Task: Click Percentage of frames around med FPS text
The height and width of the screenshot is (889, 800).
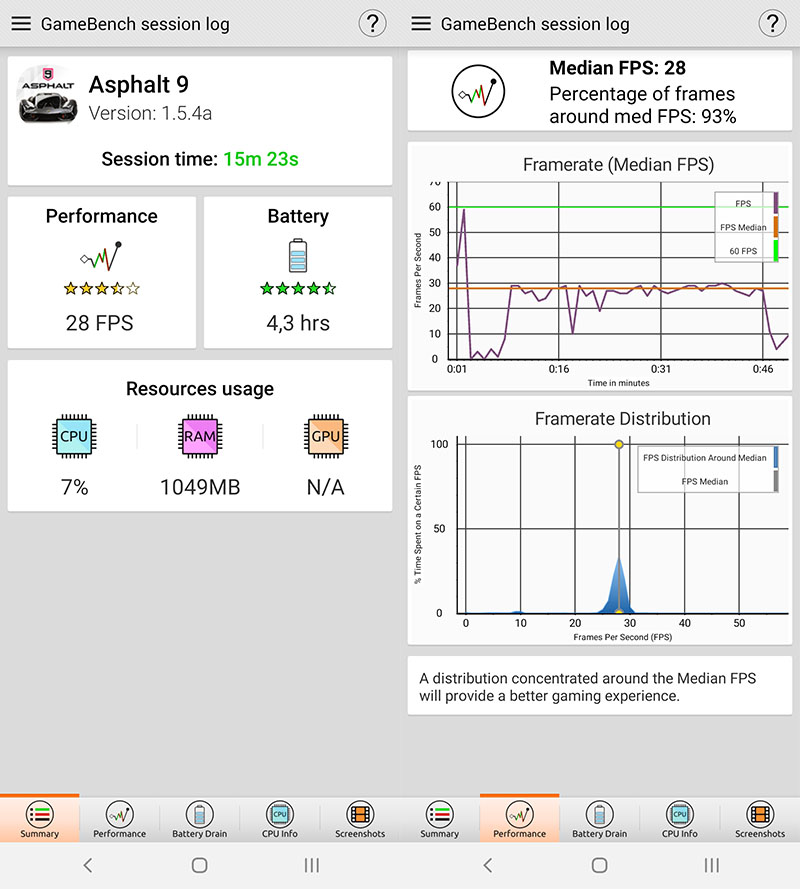Action: (x=642, y=105)
